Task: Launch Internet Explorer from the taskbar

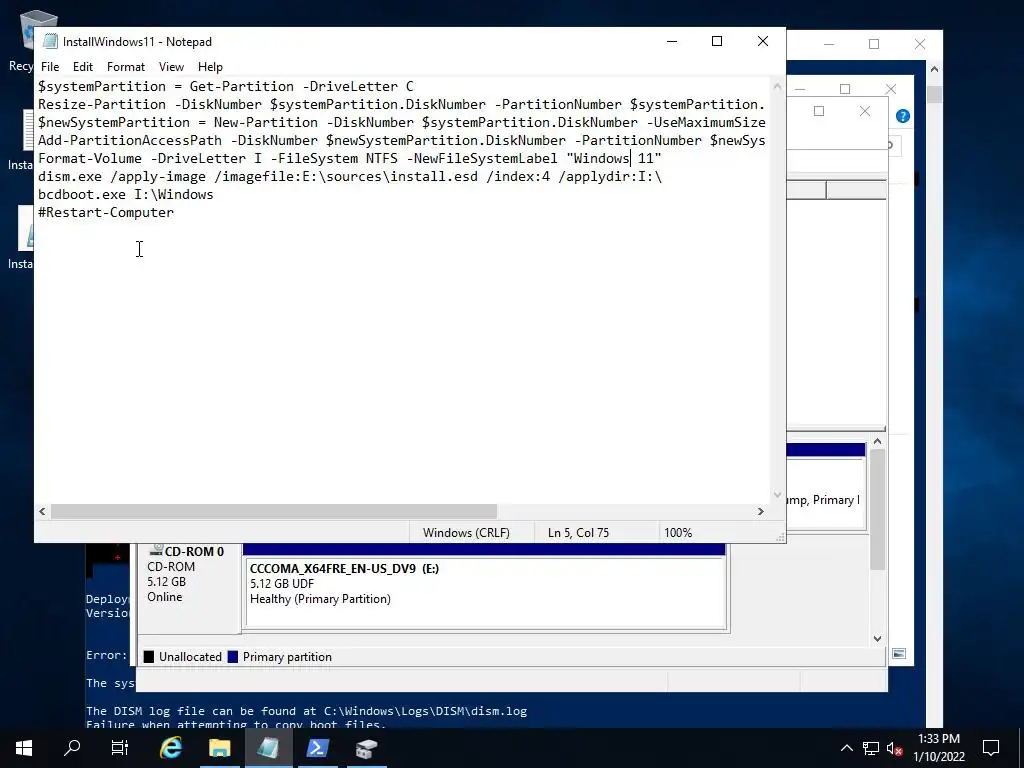Action: [x=170, y=748]
